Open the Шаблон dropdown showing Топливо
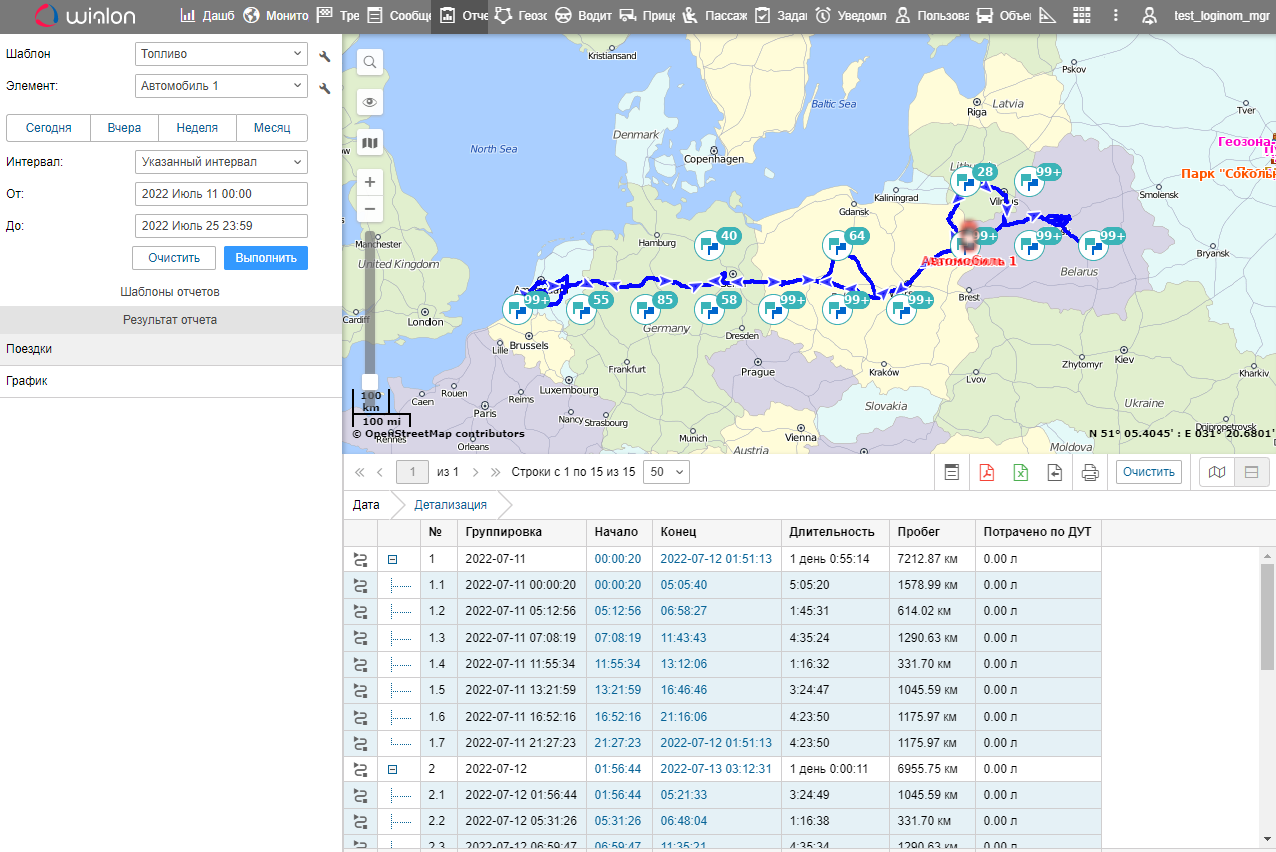 (221, 54)
